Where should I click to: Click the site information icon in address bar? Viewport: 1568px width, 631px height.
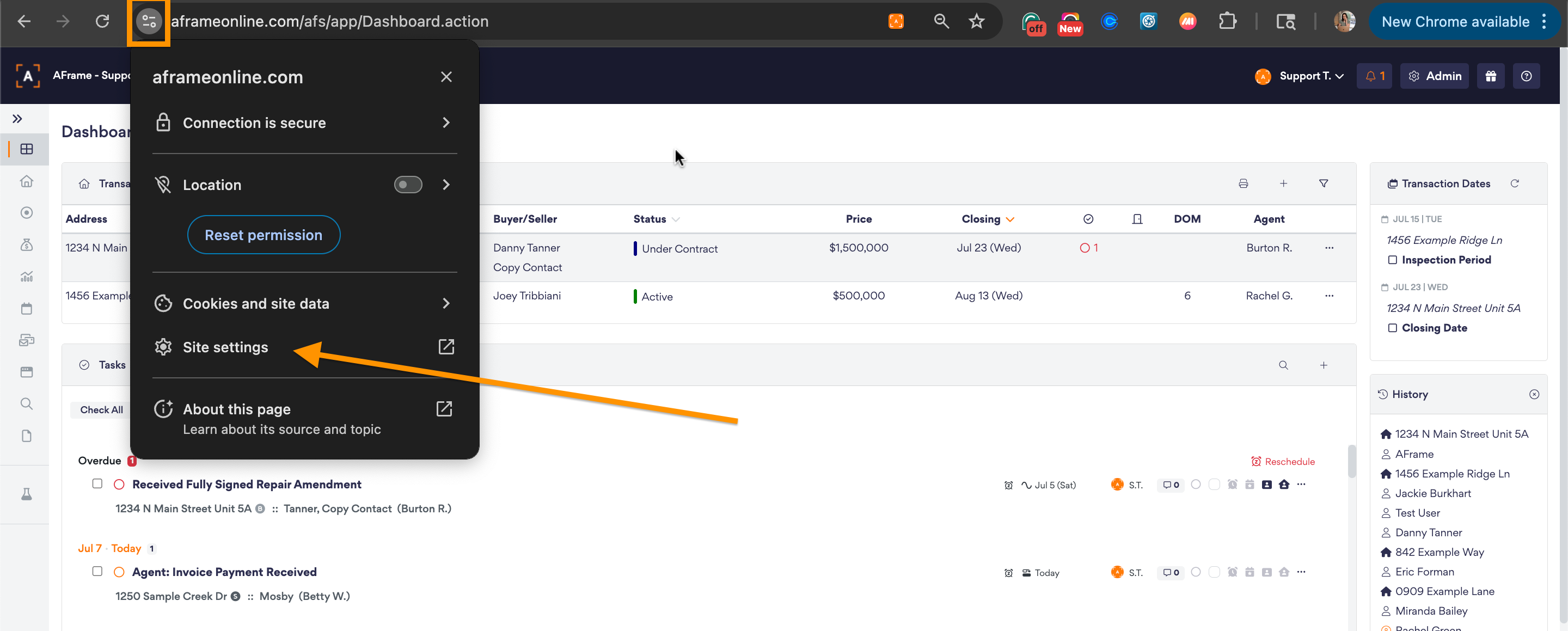(x=149, y=22)
